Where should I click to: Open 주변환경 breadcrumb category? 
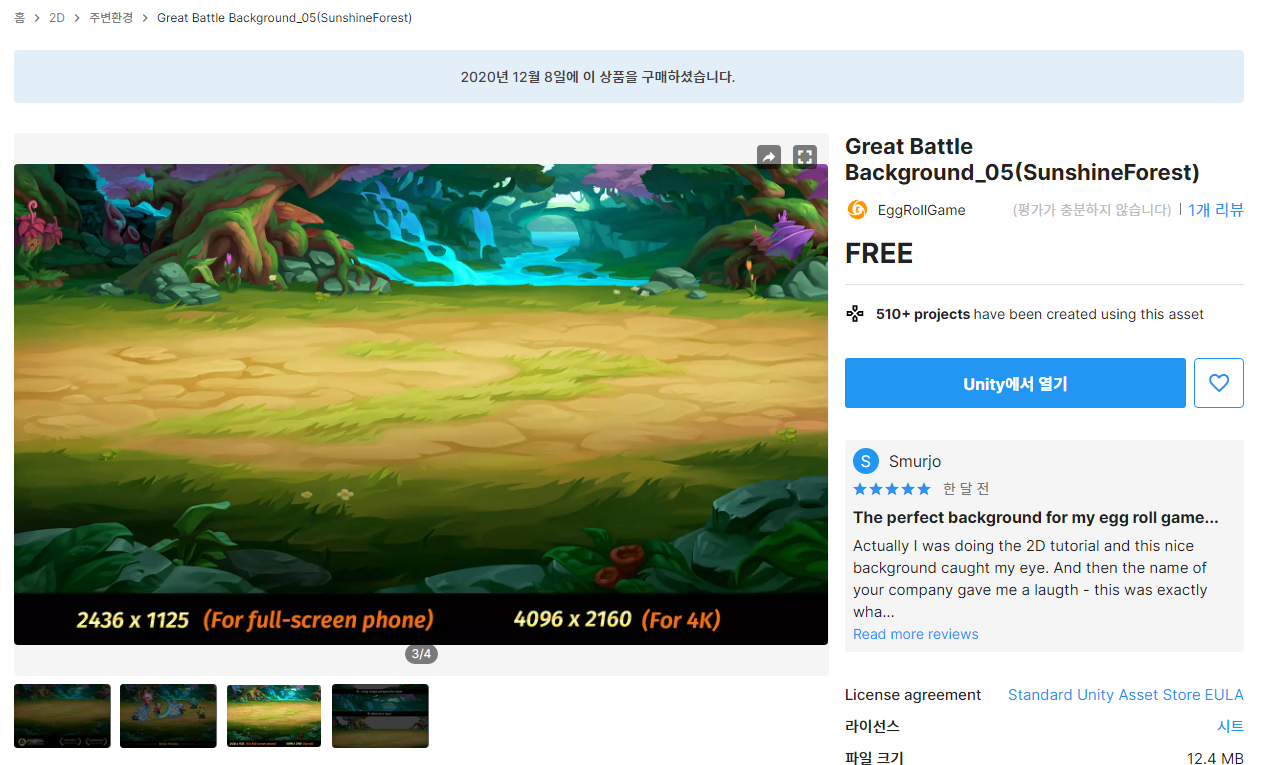pyautogui.click(x=111, y=18)
